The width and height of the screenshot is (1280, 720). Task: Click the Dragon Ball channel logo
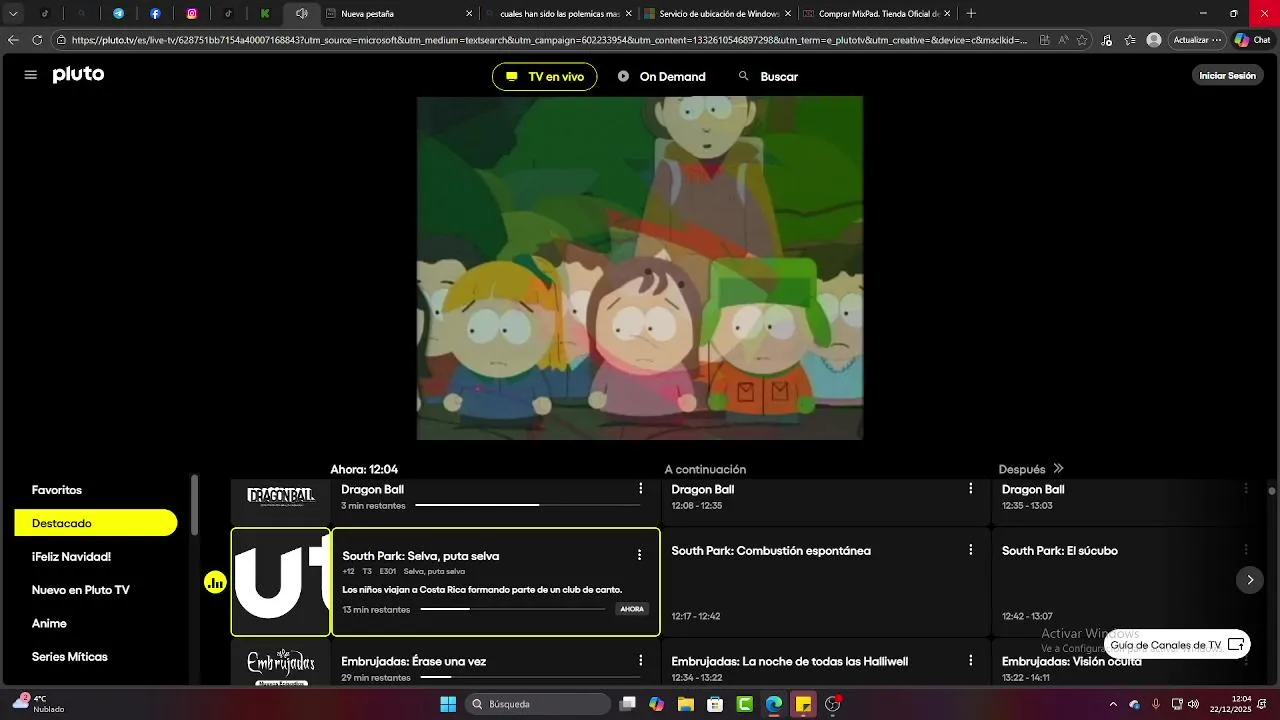(x=281, y=496)
